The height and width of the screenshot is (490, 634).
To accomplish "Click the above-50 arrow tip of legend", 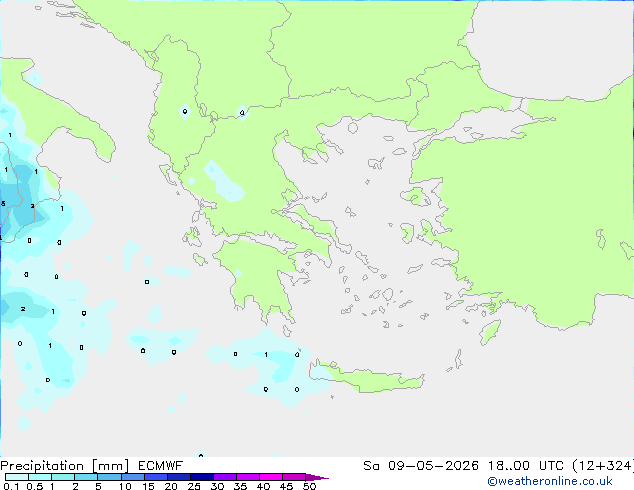I will (317, 477).
